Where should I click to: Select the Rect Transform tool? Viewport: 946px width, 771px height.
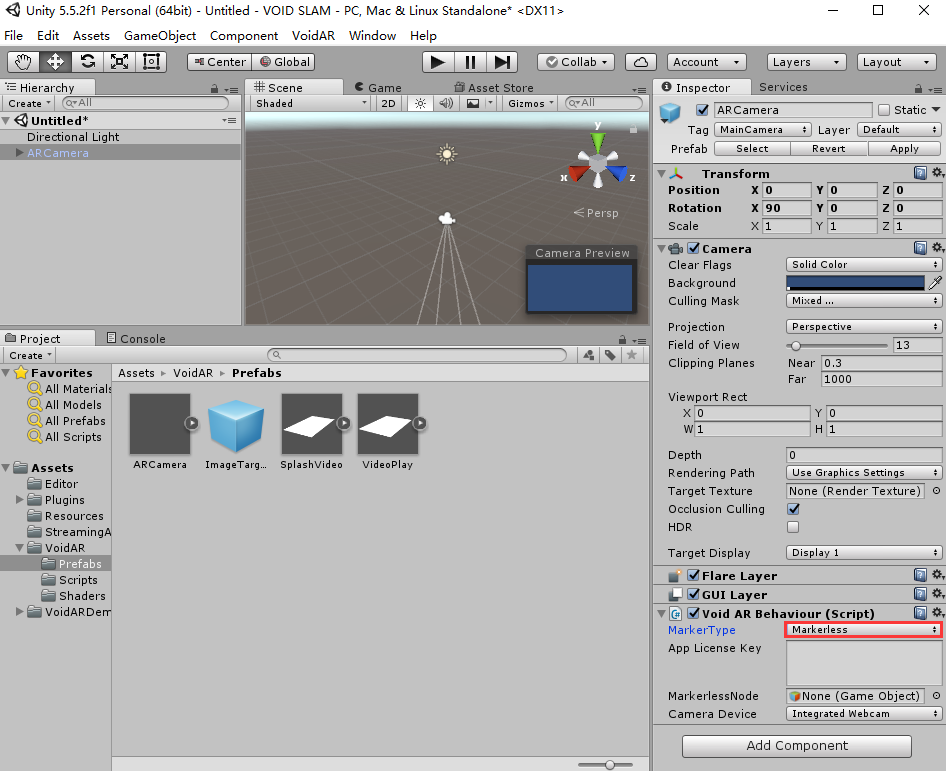[x=151, y=62]
